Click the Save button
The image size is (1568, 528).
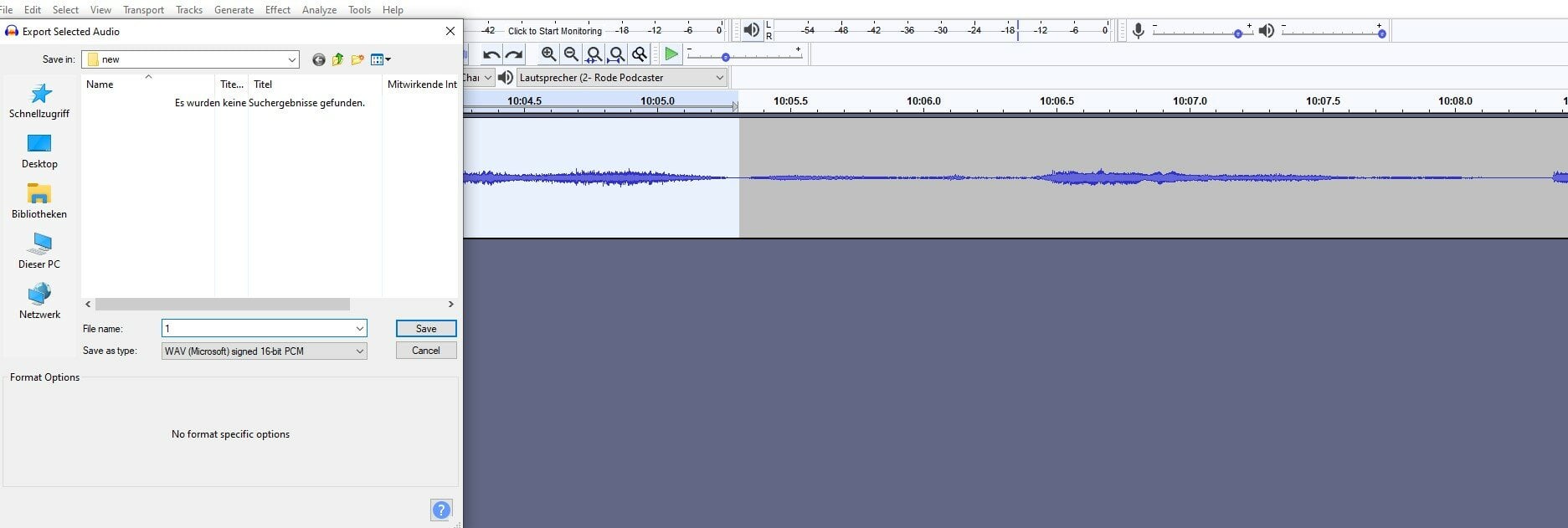[426, 329]
